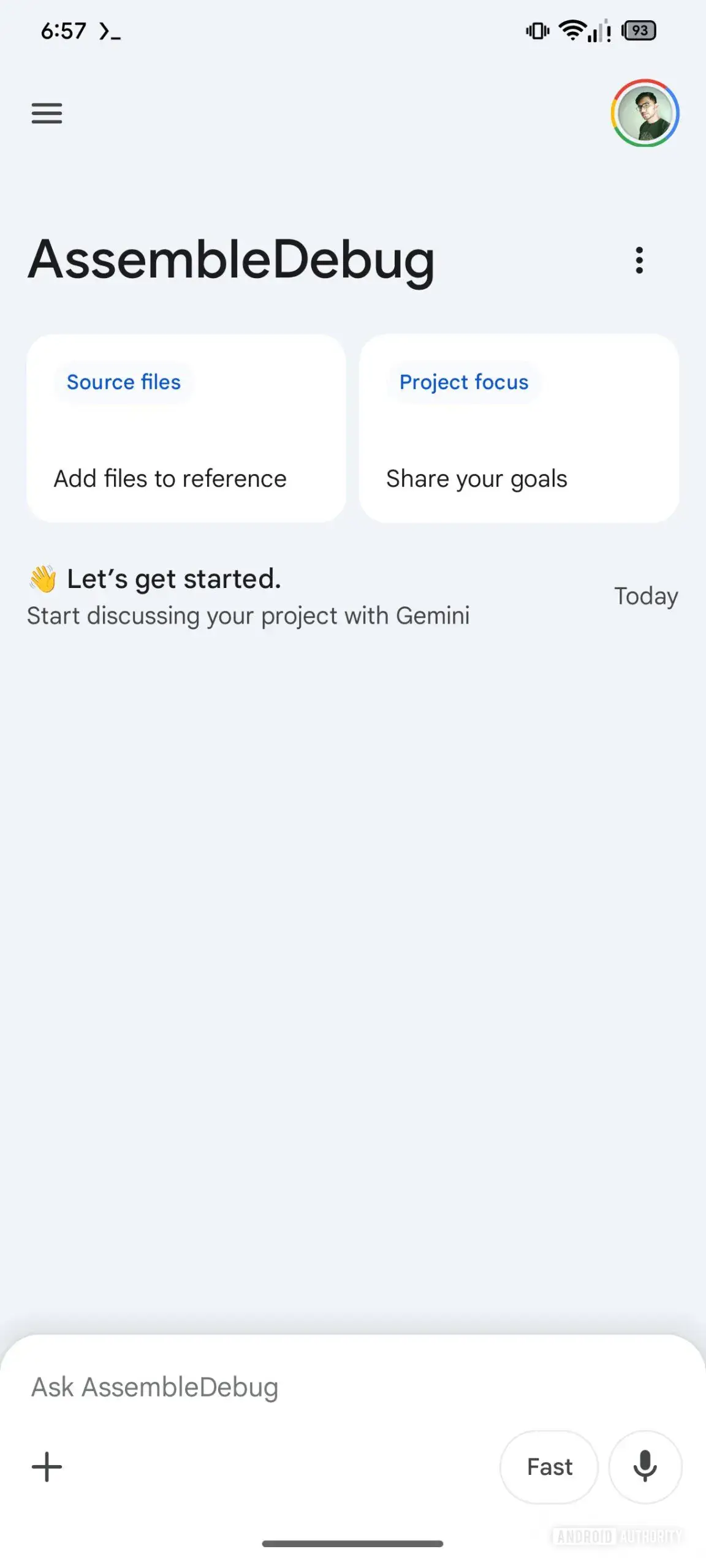Open the three-dot project options menu
Screen dimensions: 706x1568
coord(639,260)
